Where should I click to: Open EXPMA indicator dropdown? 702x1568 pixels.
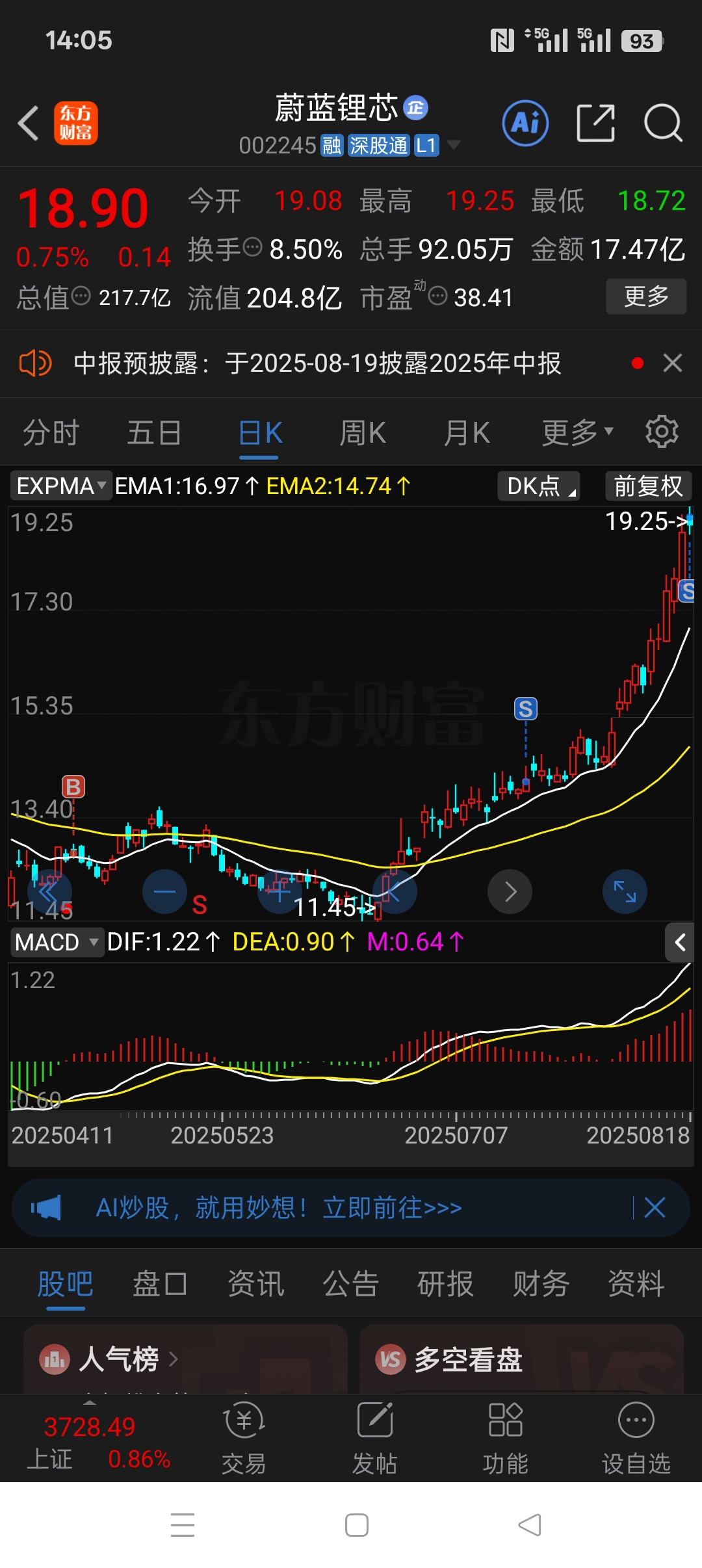[x=61, y=486]
